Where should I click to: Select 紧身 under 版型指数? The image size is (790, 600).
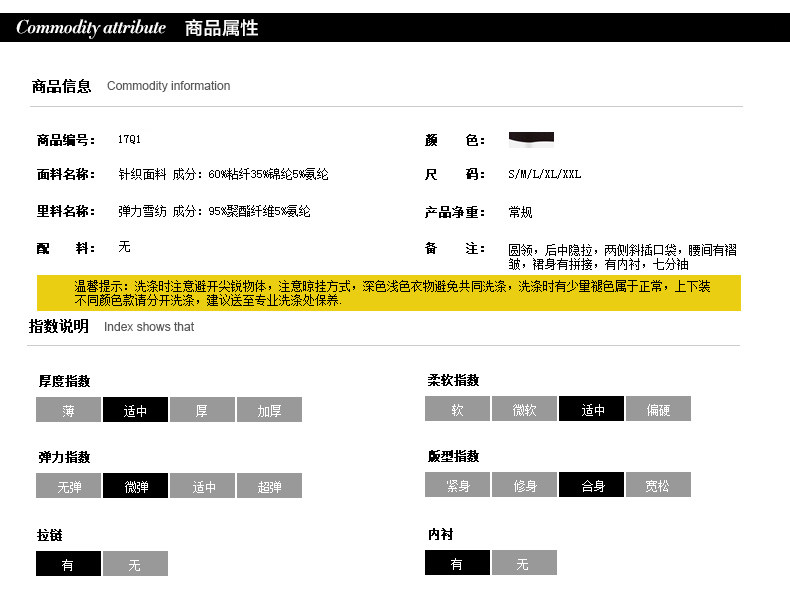click(457, 486)
